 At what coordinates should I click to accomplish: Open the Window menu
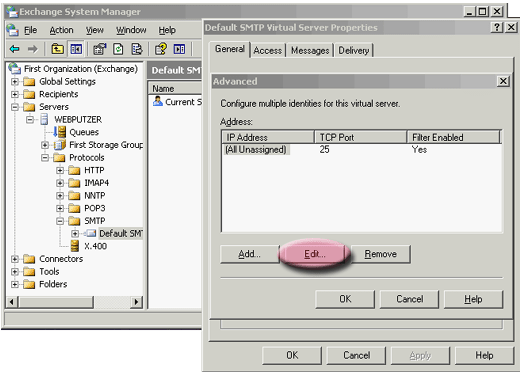click(131, 30)
